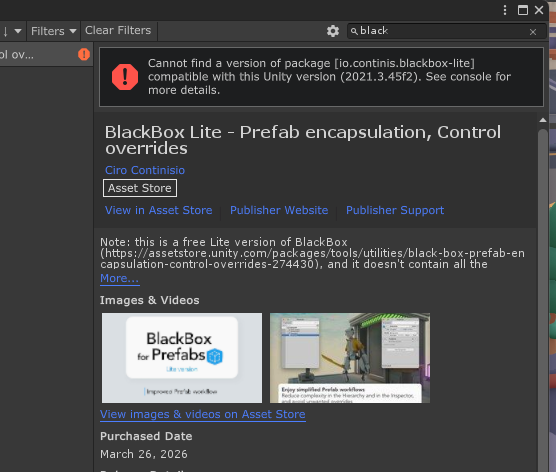556x472 pixels.
Task: Click the Asset Store tag label
Action: (140, 188)
